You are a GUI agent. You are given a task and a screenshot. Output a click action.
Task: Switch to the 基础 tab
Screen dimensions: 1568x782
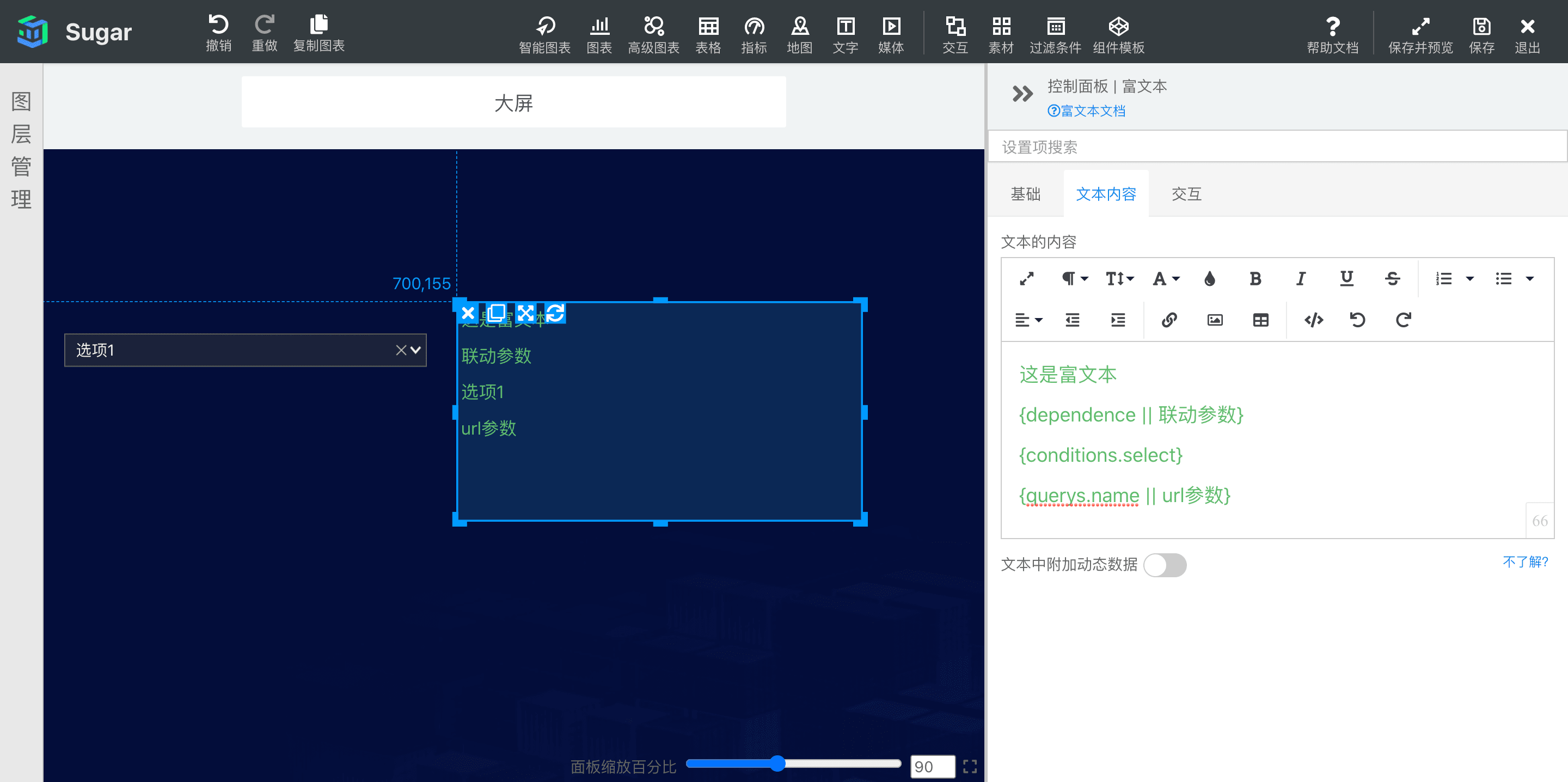[x=1026, y=194]
